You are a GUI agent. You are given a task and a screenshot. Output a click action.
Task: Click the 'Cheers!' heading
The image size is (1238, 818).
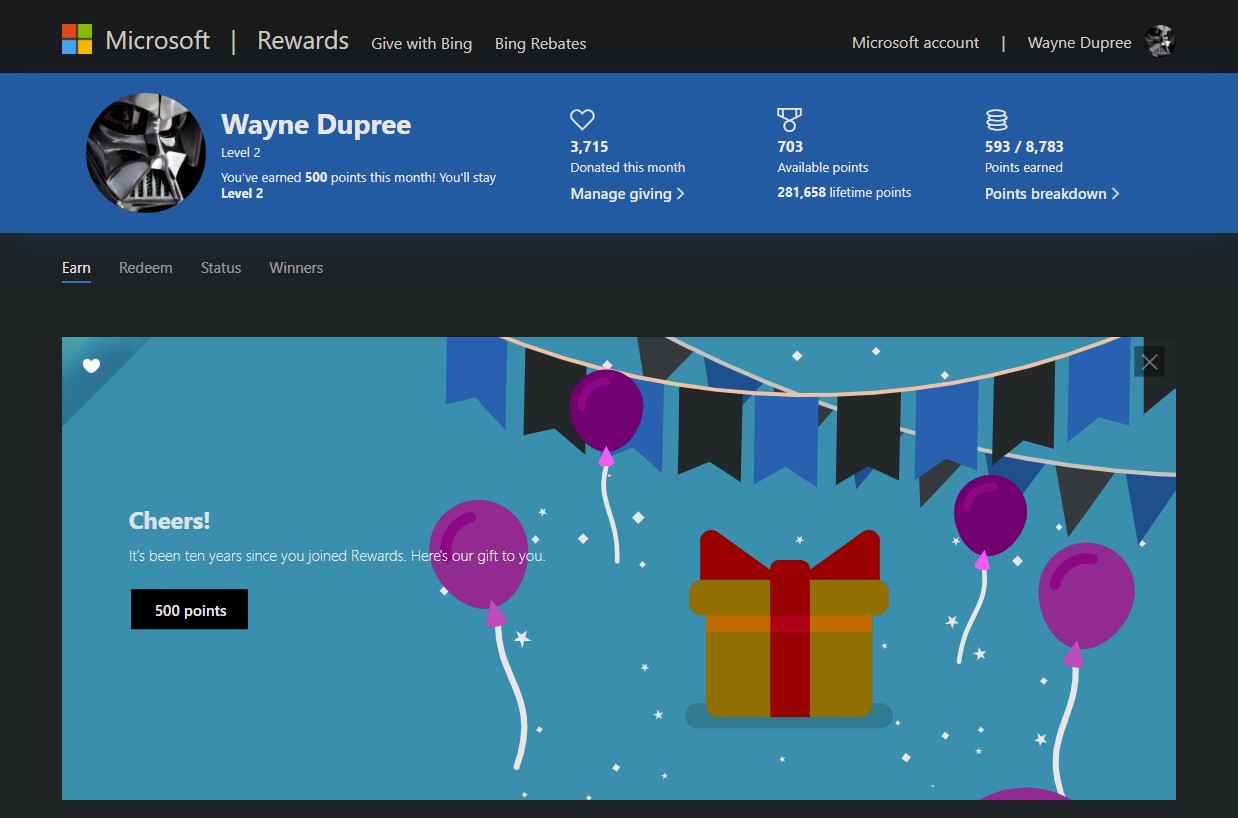[x=170, y=521]
